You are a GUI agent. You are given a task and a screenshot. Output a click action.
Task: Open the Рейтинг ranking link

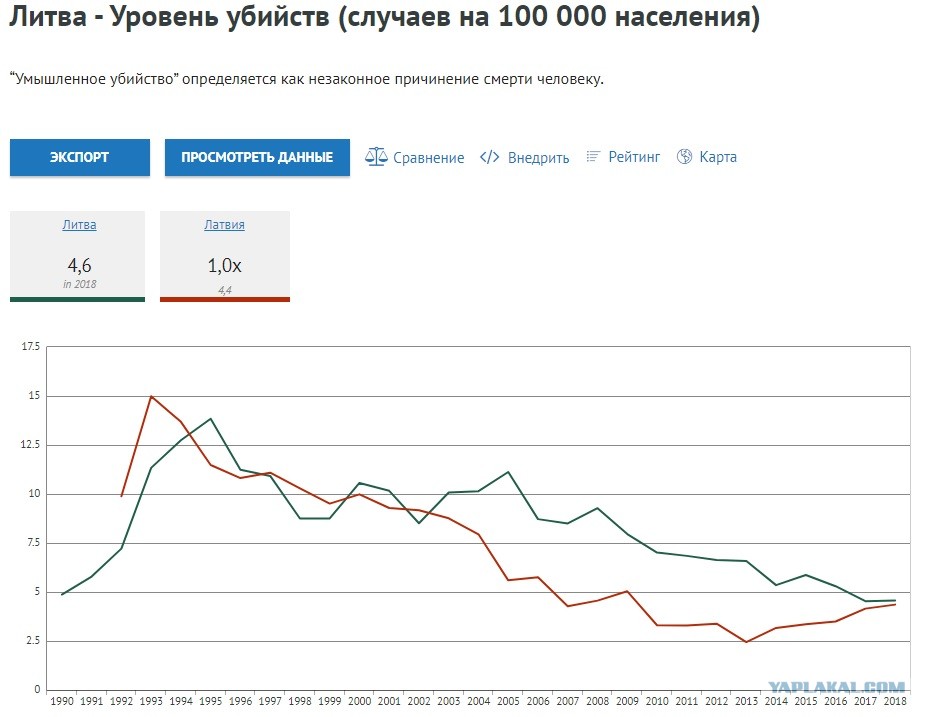point(634,157)
